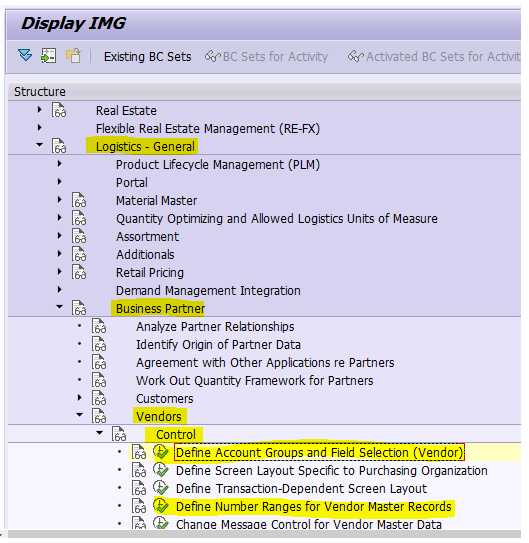Open documentation icon for Customers
Viewport: 529px width, 543px height.
(99, 398)
